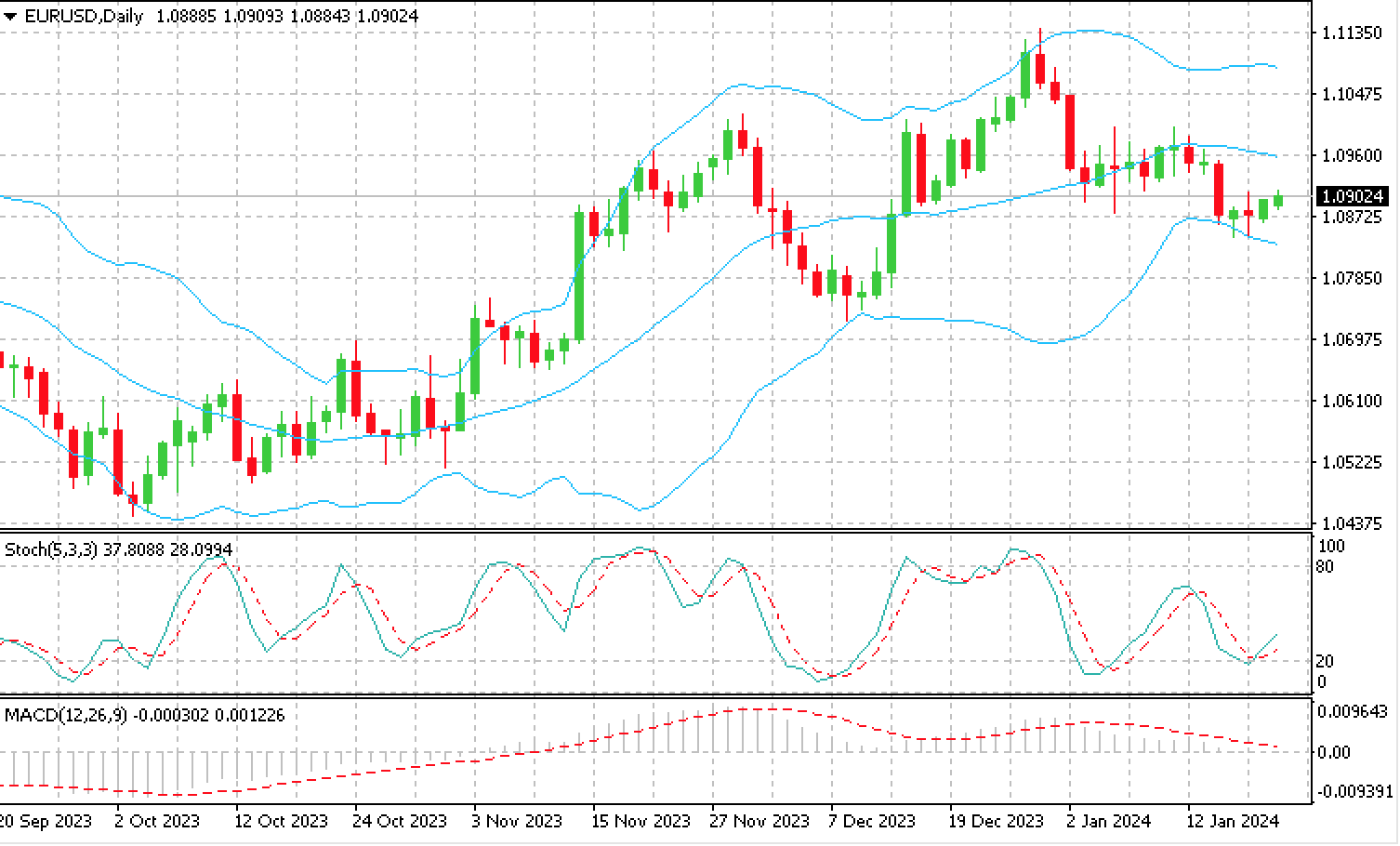Click the Stochastic 80 level label
This screenshot has width=1400, height=846.
pos(1326,566)
